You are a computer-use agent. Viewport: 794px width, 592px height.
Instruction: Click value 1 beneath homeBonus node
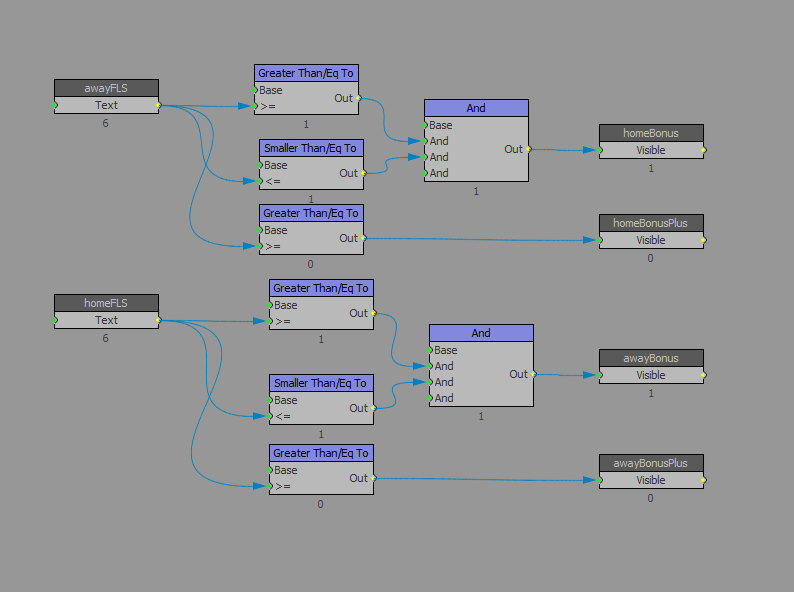(x=651, y=168)
